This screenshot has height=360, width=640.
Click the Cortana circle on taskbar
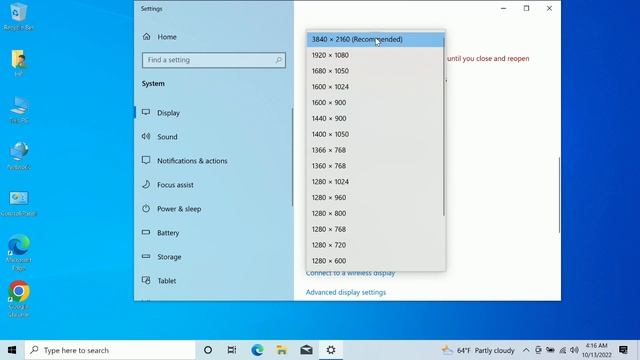(x=208, y=350)
